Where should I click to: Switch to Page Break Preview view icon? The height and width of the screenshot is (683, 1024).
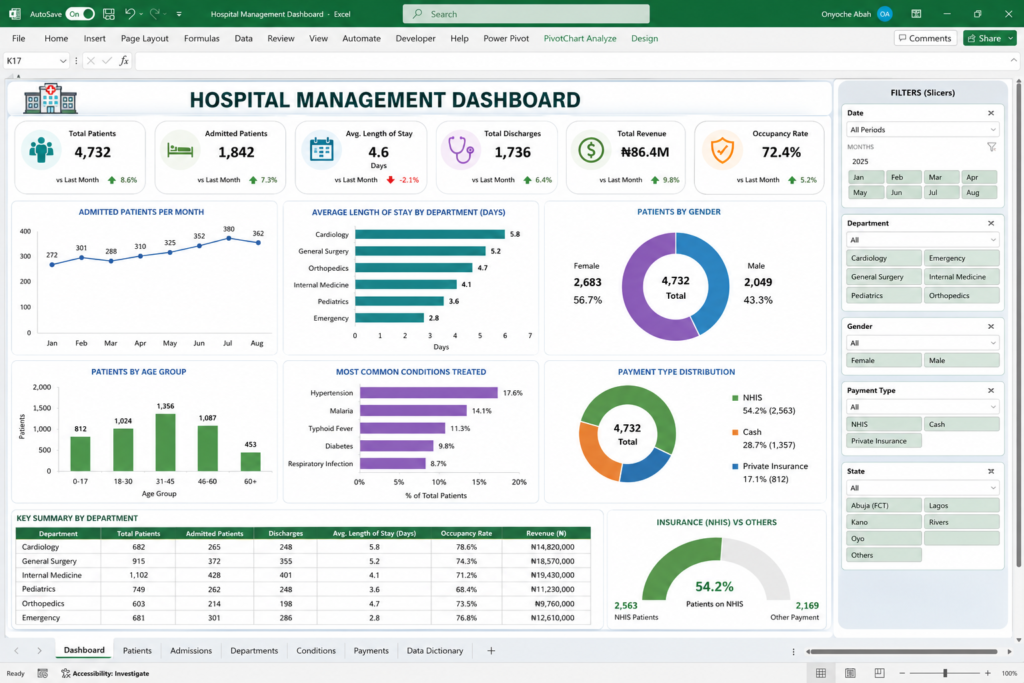[880, 673]
